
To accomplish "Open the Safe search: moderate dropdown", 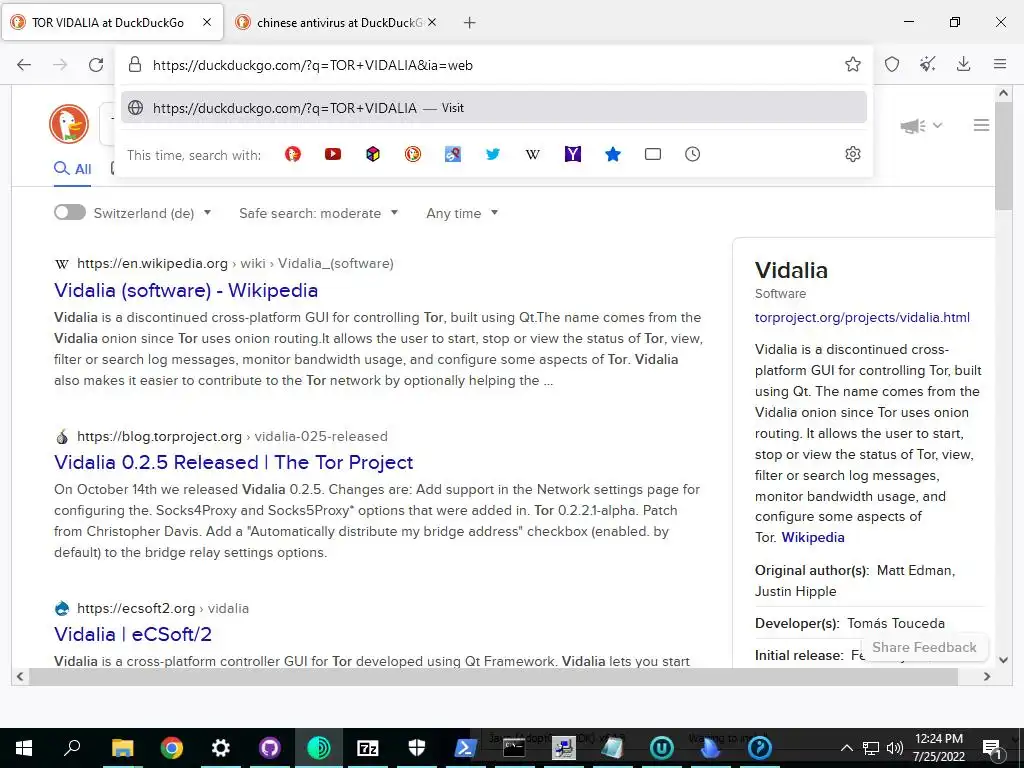I will pos(318,213).
